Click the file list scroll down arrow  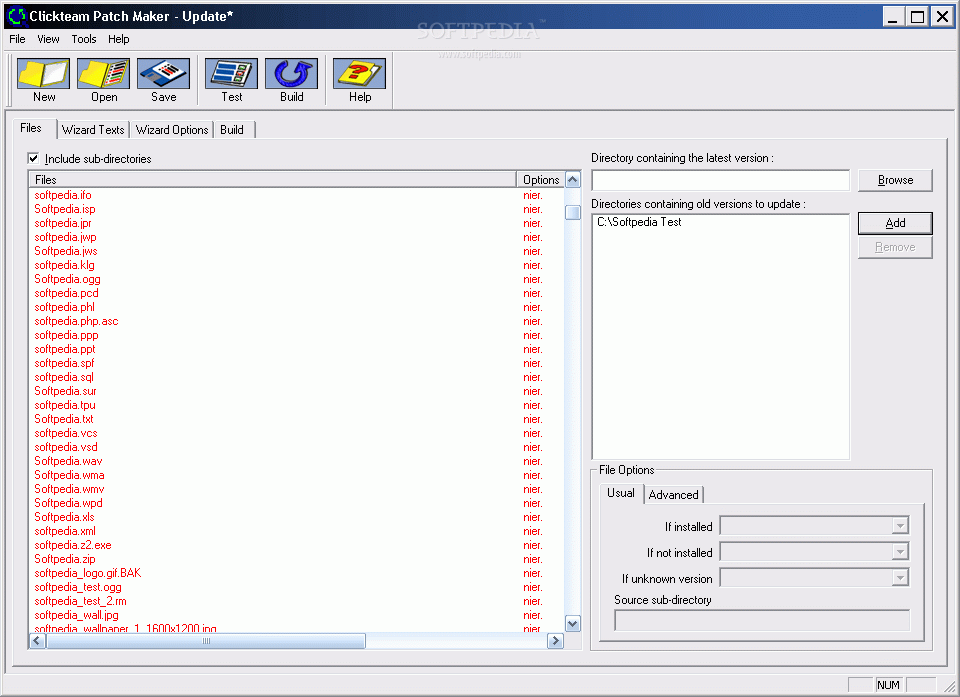572,624
